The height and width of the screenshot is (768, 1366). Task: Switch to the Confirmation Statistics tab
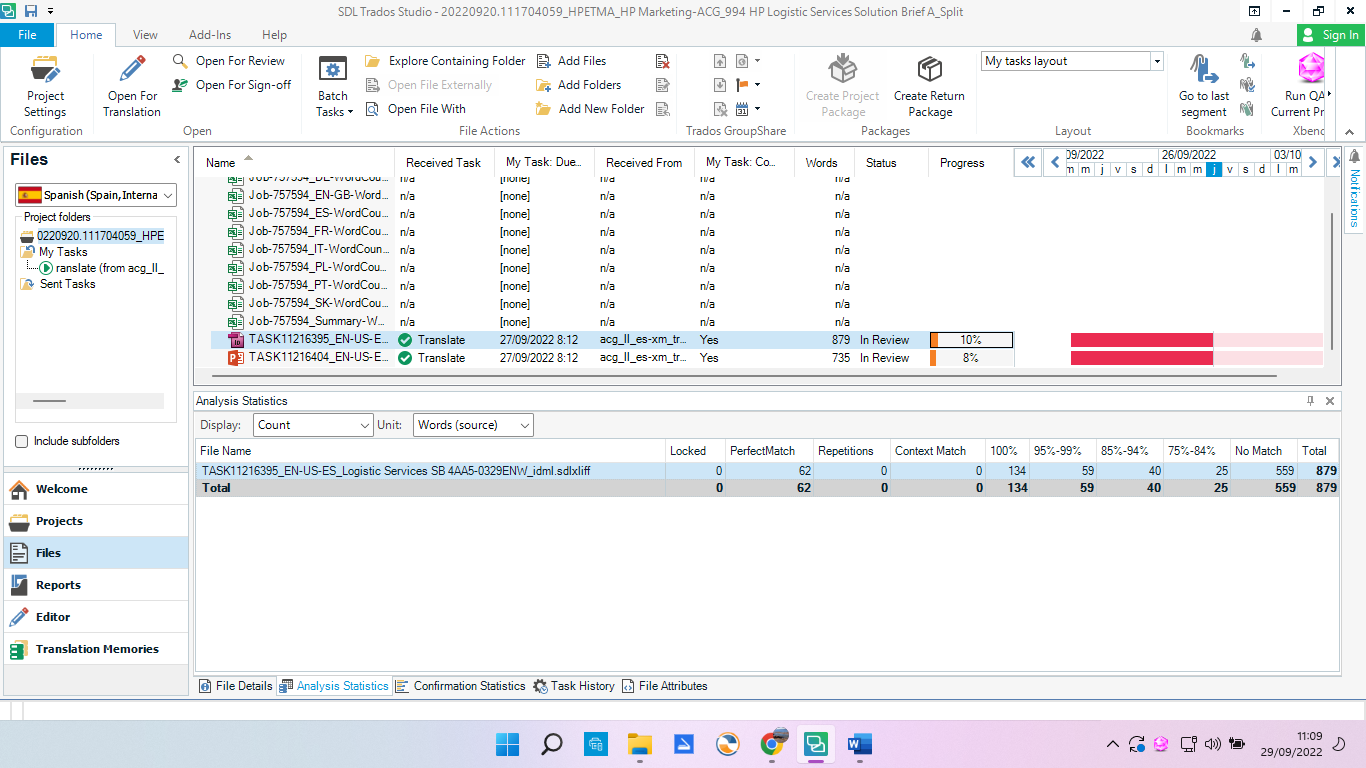click(x=460, y=686)
